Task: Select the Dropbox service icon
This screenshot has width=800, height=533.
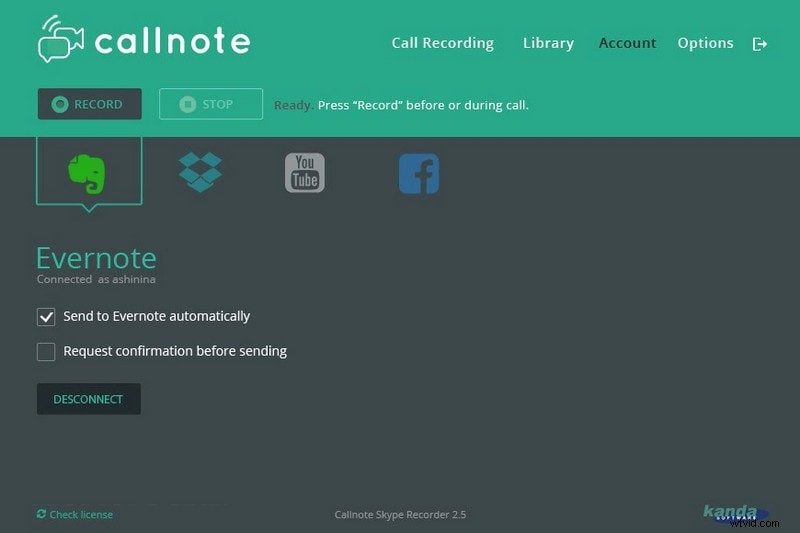Action: [201, 172]
